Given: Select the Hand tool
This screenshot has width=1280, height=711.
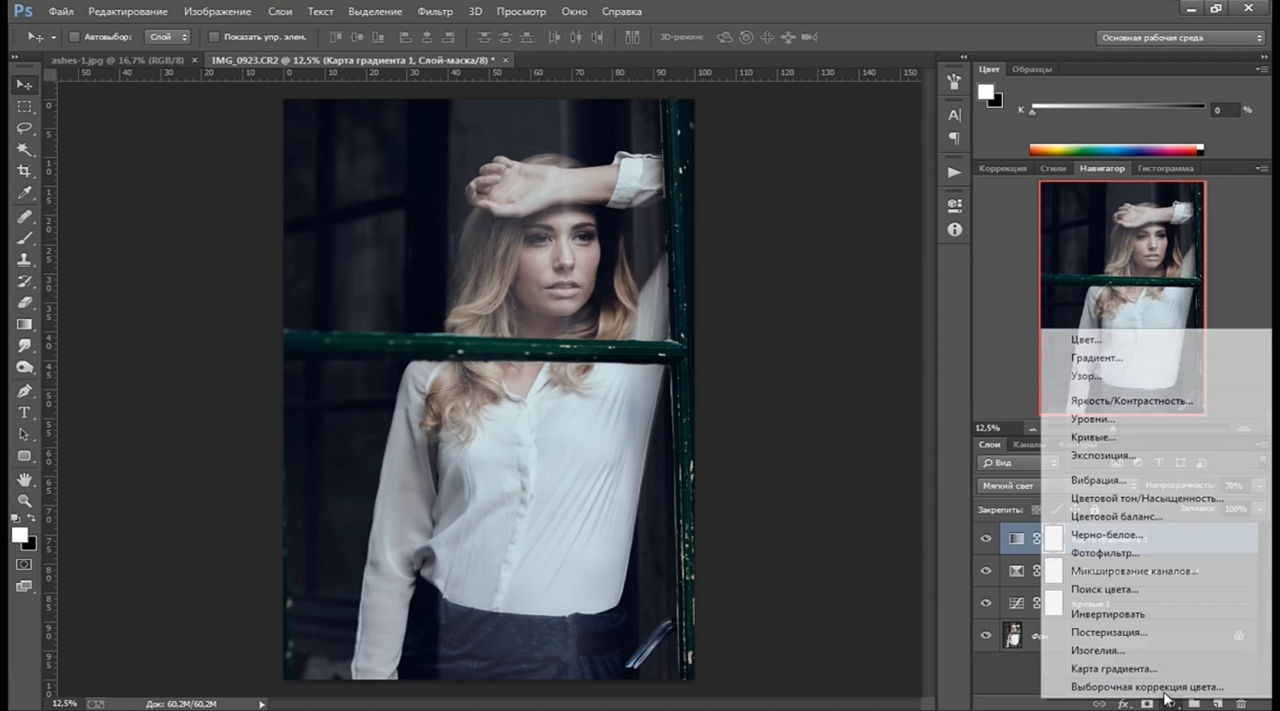Looking at the screenshot, I should [x=25, y=480].
